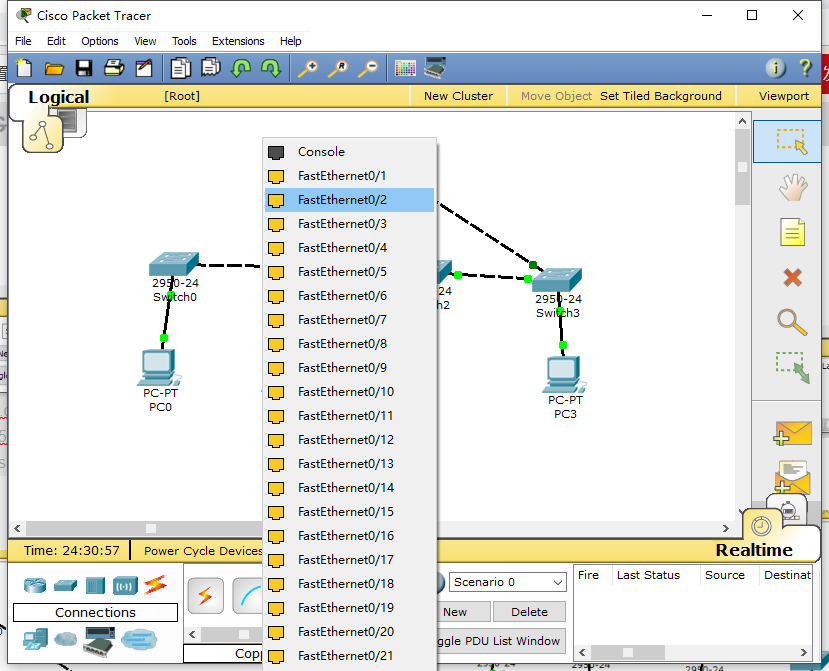Add a Simple PDU envelope
829x671 pixels.
[792, 434]
